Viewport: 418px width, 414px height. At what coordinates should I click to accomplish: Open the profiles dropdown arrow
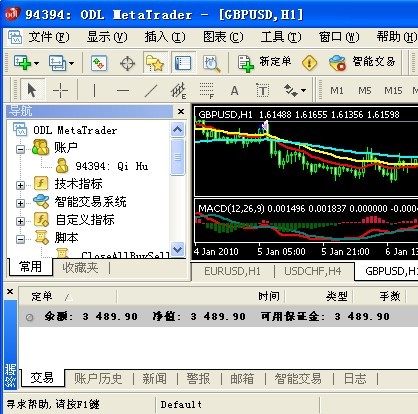point(71,63)
